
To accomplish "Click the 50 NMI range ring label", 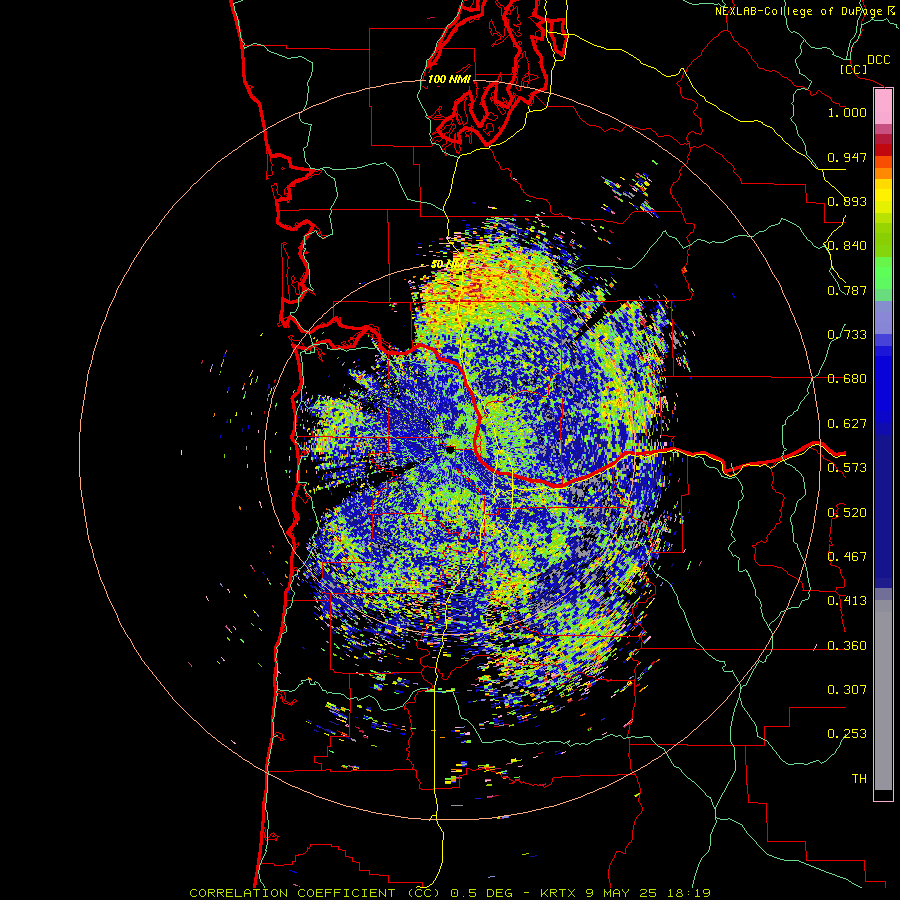I will click(448, 264).
